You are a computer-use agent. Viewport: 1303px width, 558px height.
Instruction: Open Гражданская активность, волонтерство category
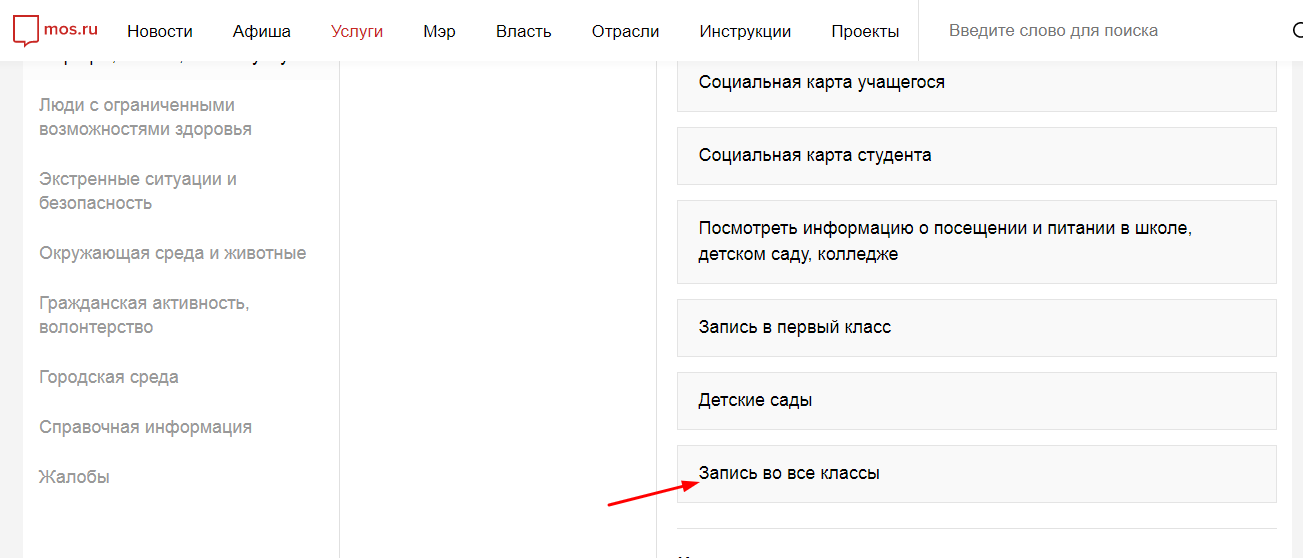tap(144, 315)
